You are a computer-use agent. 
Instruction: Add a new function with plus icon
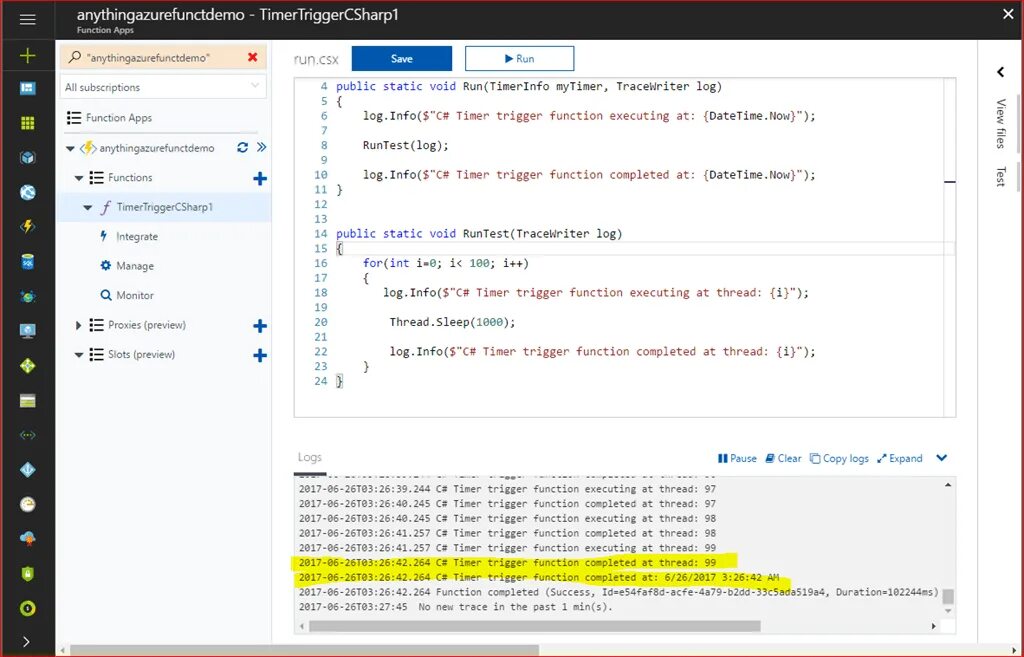pyautogui.click(x=260, y=178)
